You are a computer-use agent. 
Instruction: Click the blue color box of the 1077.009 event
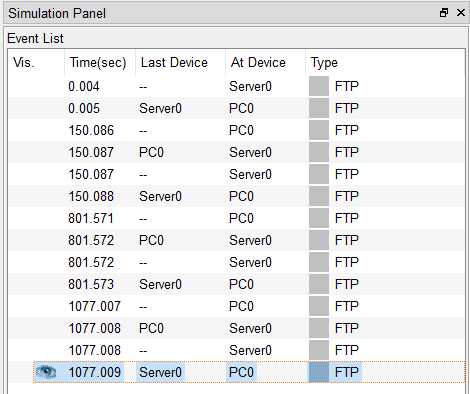click(319, 372)
